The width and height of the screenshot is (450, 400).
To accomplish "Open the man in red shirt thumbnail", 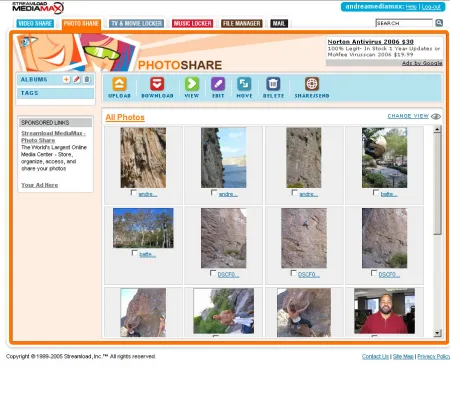I will coord(384,311).
